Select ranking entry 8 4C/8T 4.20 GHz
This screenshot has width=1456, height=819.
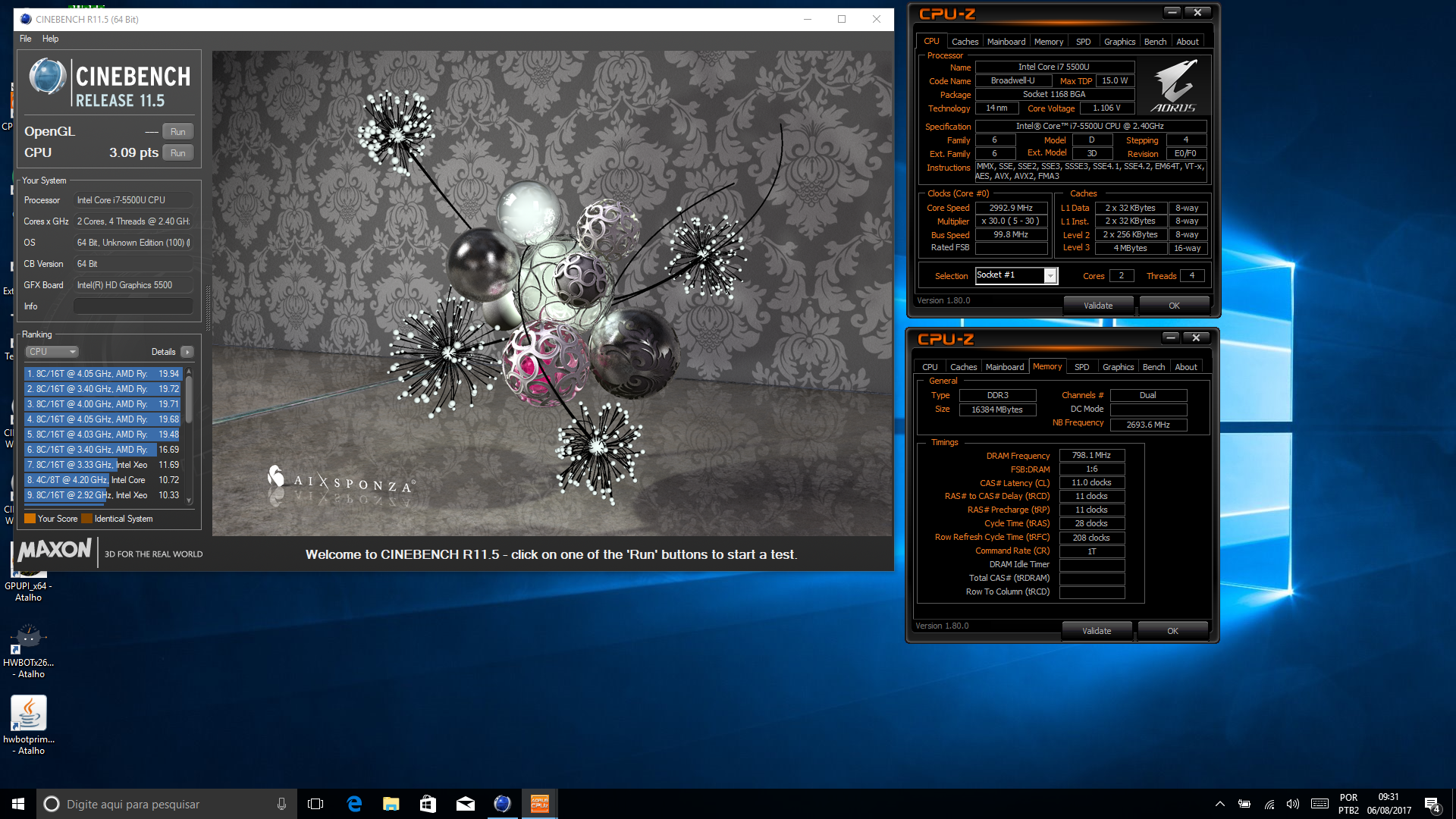pyautogui.click(x=102, y=480)
